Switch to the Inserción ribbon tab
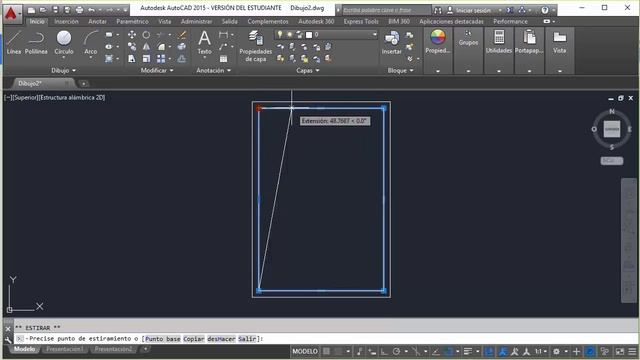Image resolution: width=640 pixels, height=360 pixels. [66, 21]
